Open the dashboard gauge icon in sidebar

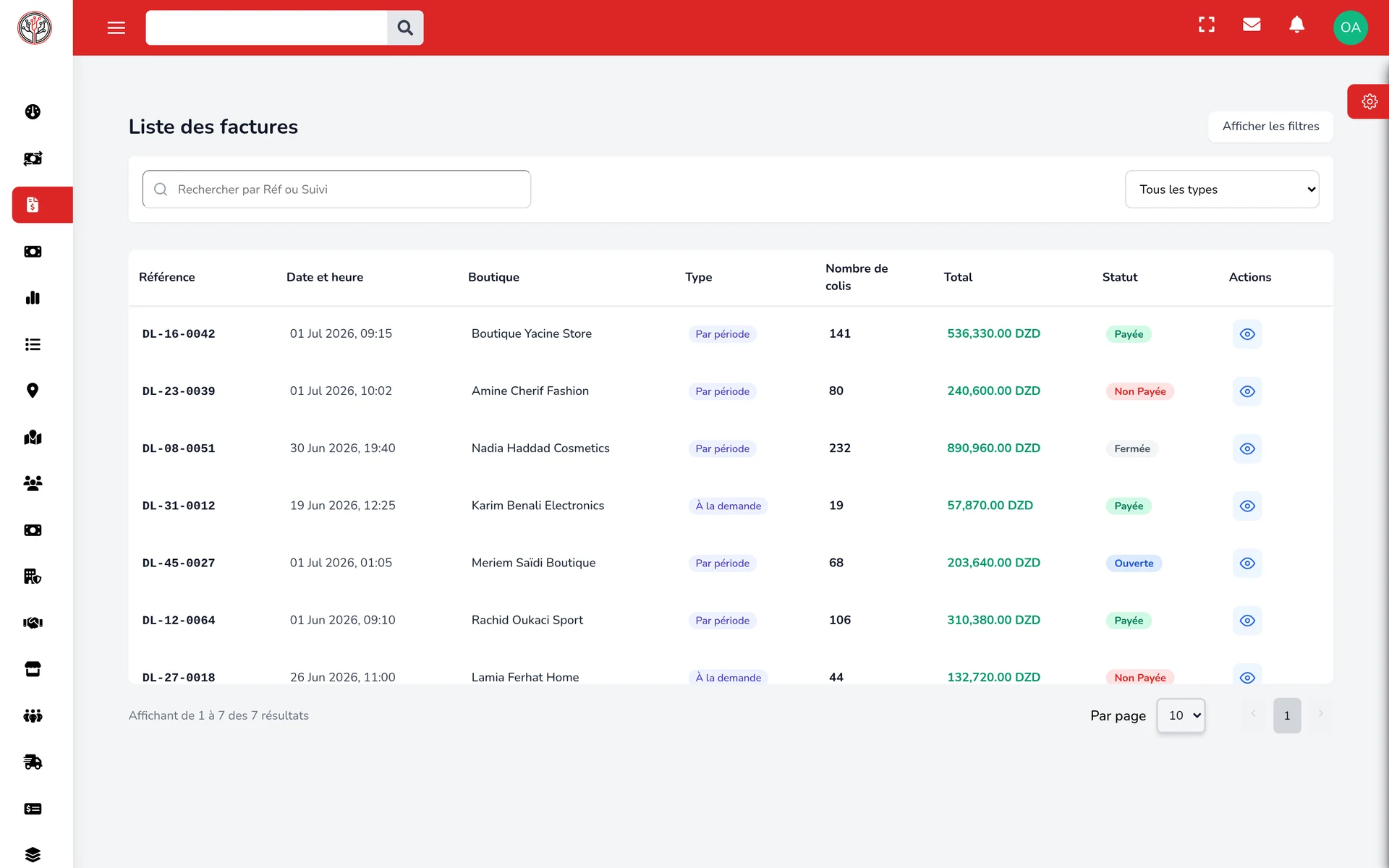click(33, 111)
